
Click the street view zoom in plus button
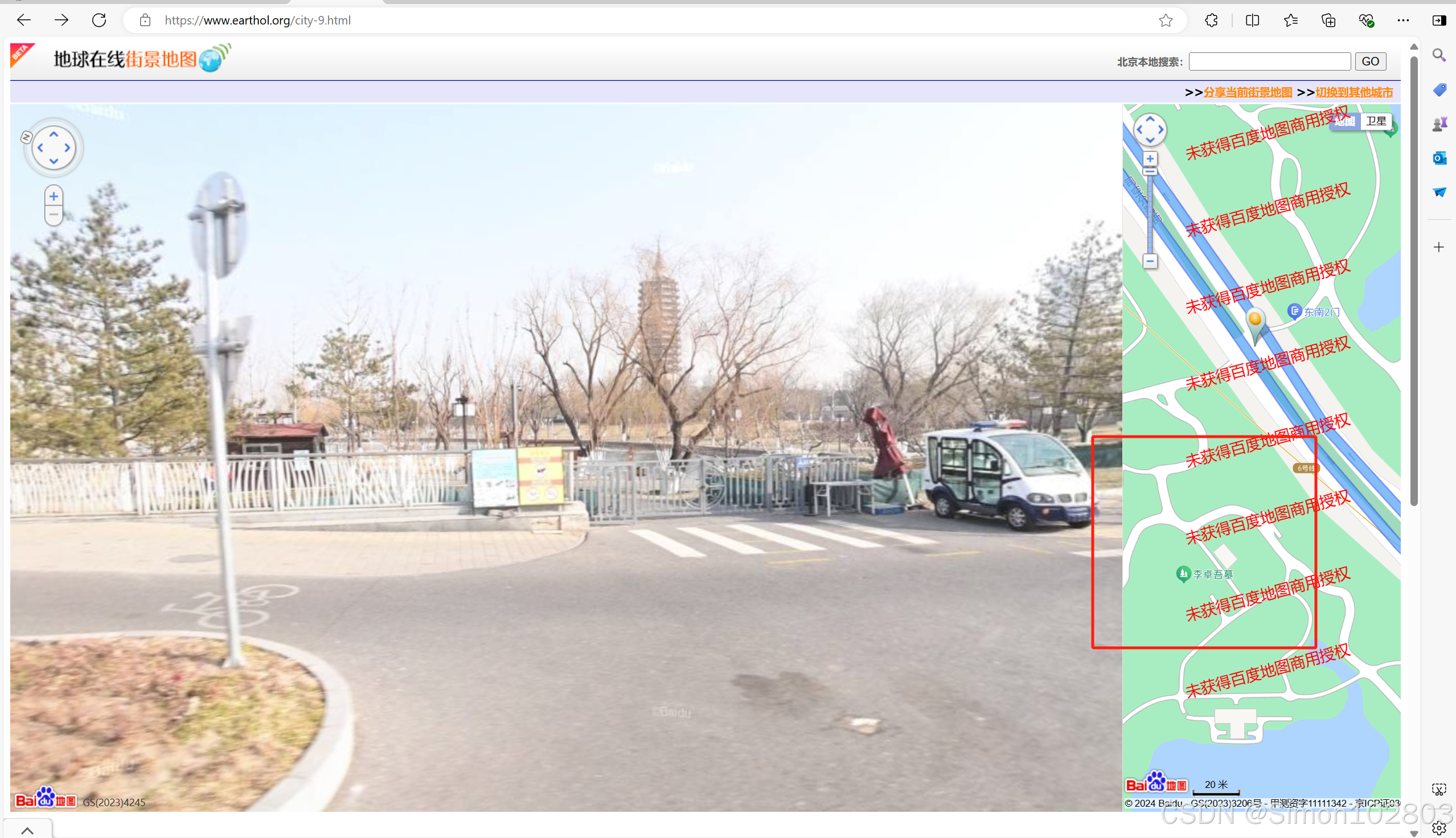[54, 196]
